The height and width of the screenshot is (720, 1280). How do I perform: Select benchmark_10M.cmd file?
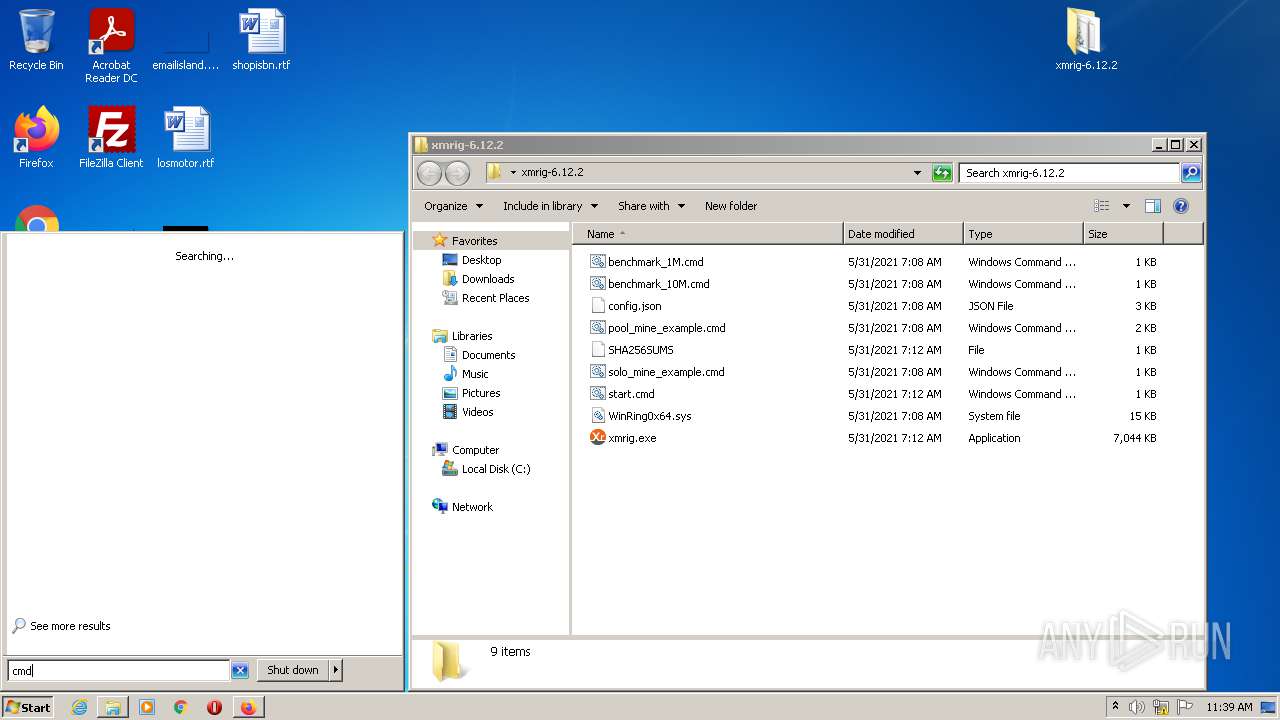pos(658,284)
